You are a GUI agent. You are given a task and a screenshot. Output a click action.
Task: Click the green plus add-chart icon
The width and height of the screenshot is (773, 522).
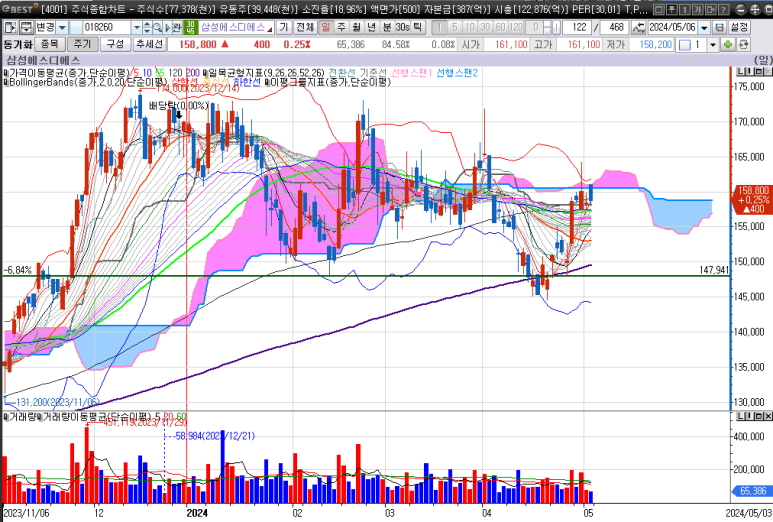coord(728,45)
